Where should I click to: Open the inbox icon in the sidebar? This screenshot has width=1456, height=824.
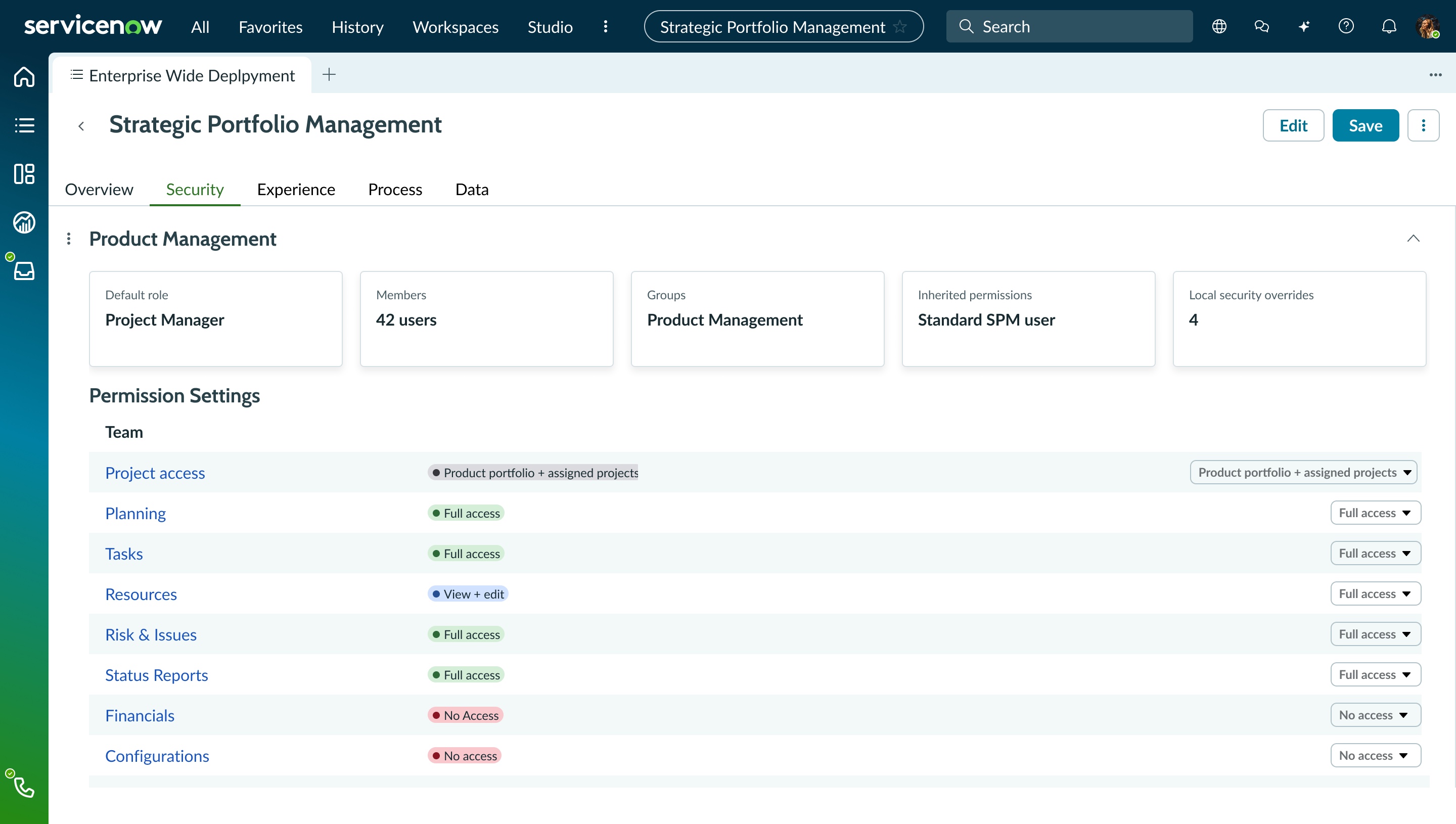(x=24, y=270)
